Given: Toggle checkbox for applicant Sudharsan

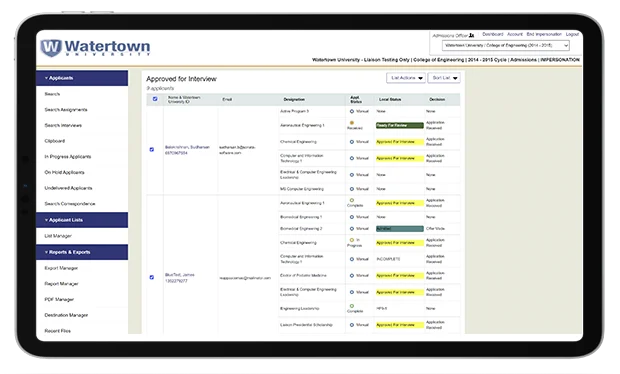Looking at the screenshot, I should (x=151, y=149).
